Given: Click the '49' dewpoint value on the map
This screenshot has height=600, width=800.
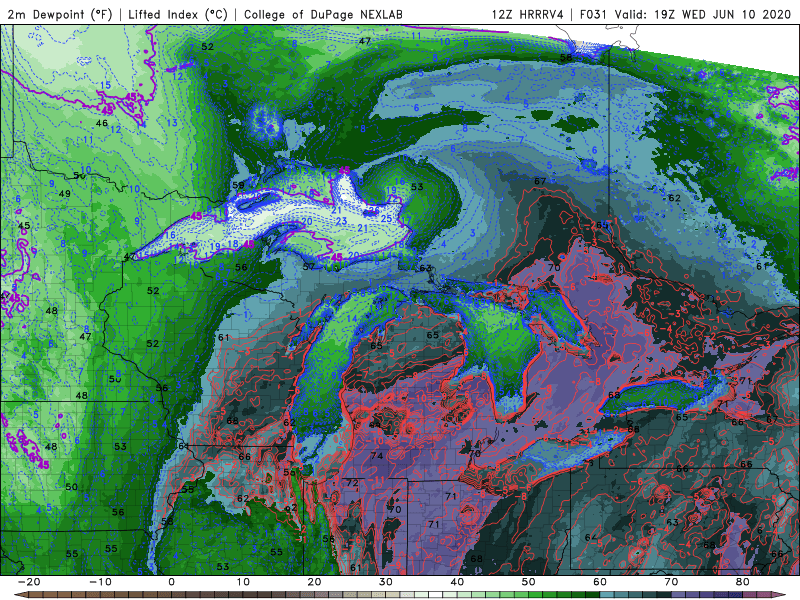Looking at the screenshot, I should (x=64, y=194).
